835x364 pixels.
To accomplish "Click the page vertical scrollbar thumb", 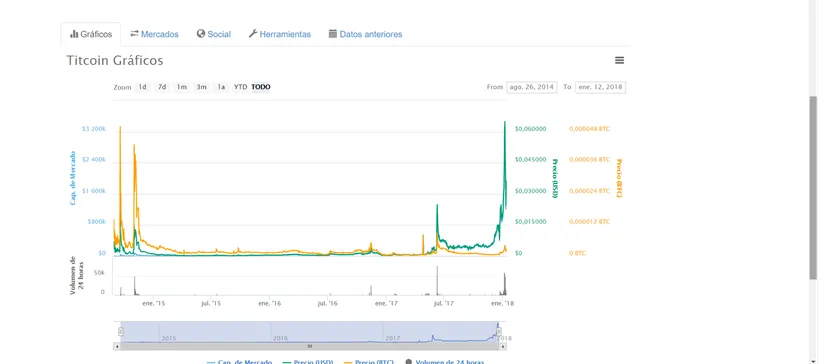I will click(813, 187).
